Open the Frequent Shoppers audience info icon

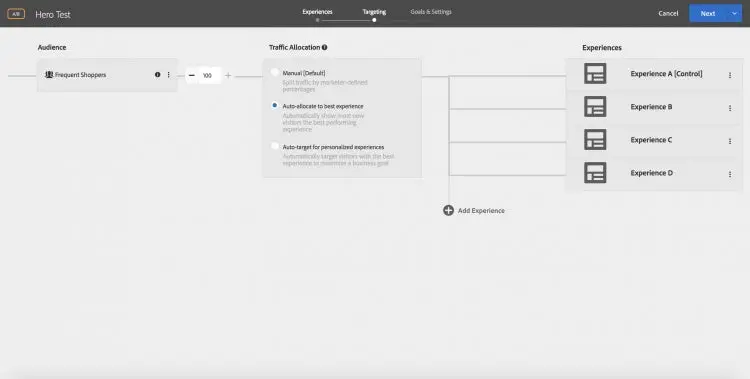[x=157, y=75]
